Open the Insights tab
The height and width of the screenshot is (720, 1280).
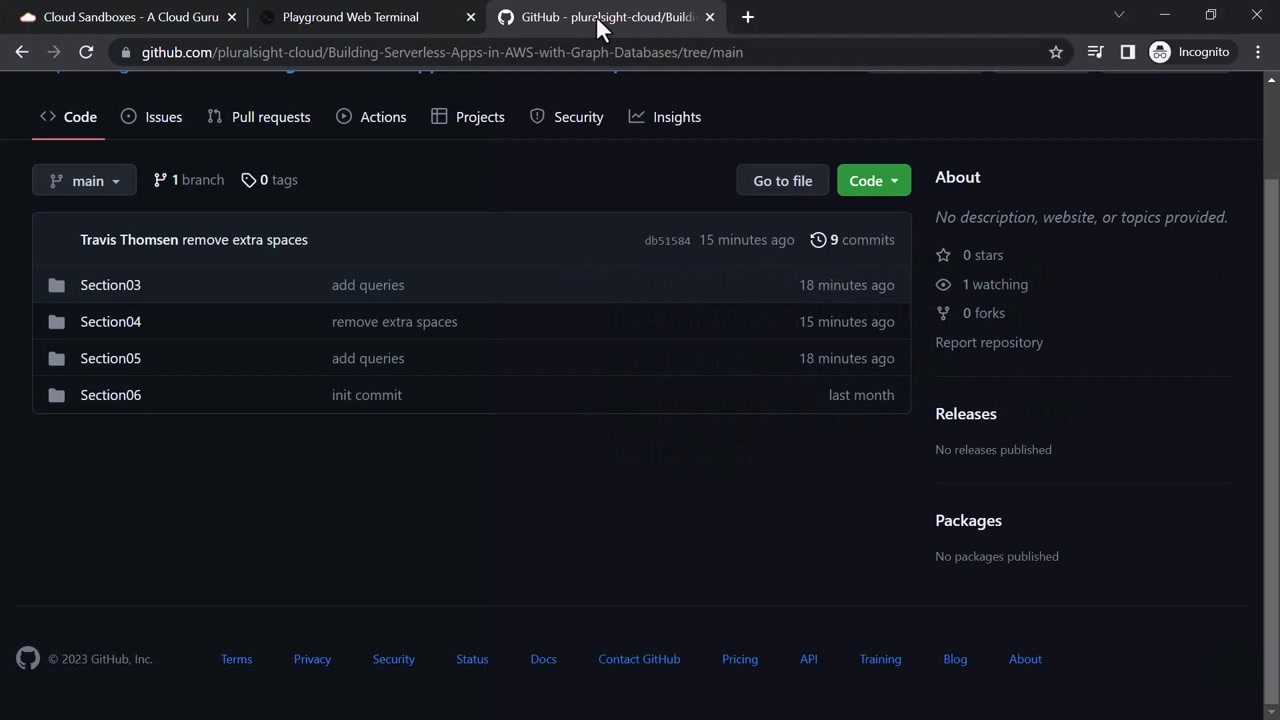click(x=664, y=117)
